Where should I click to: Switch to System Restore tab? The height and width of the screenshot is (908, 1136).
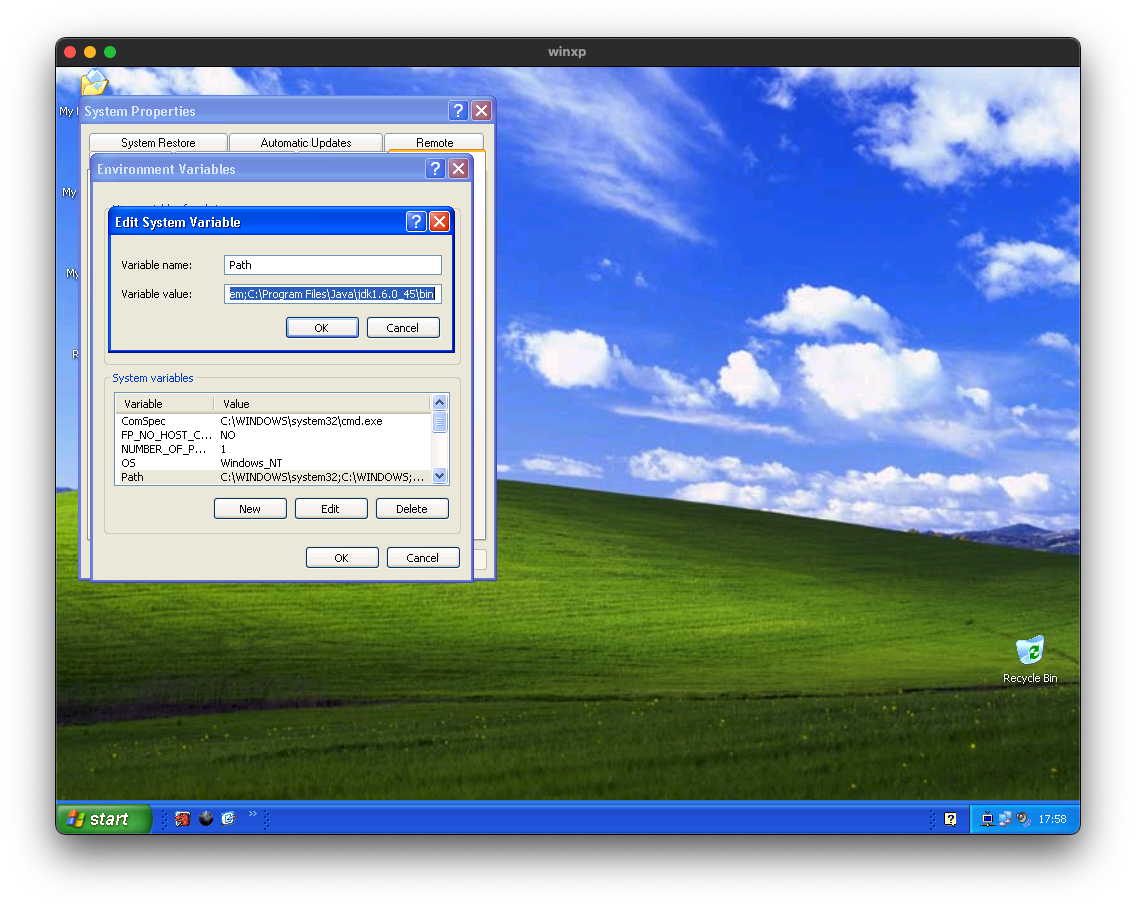pyautogui.click(x=158, y=143)
